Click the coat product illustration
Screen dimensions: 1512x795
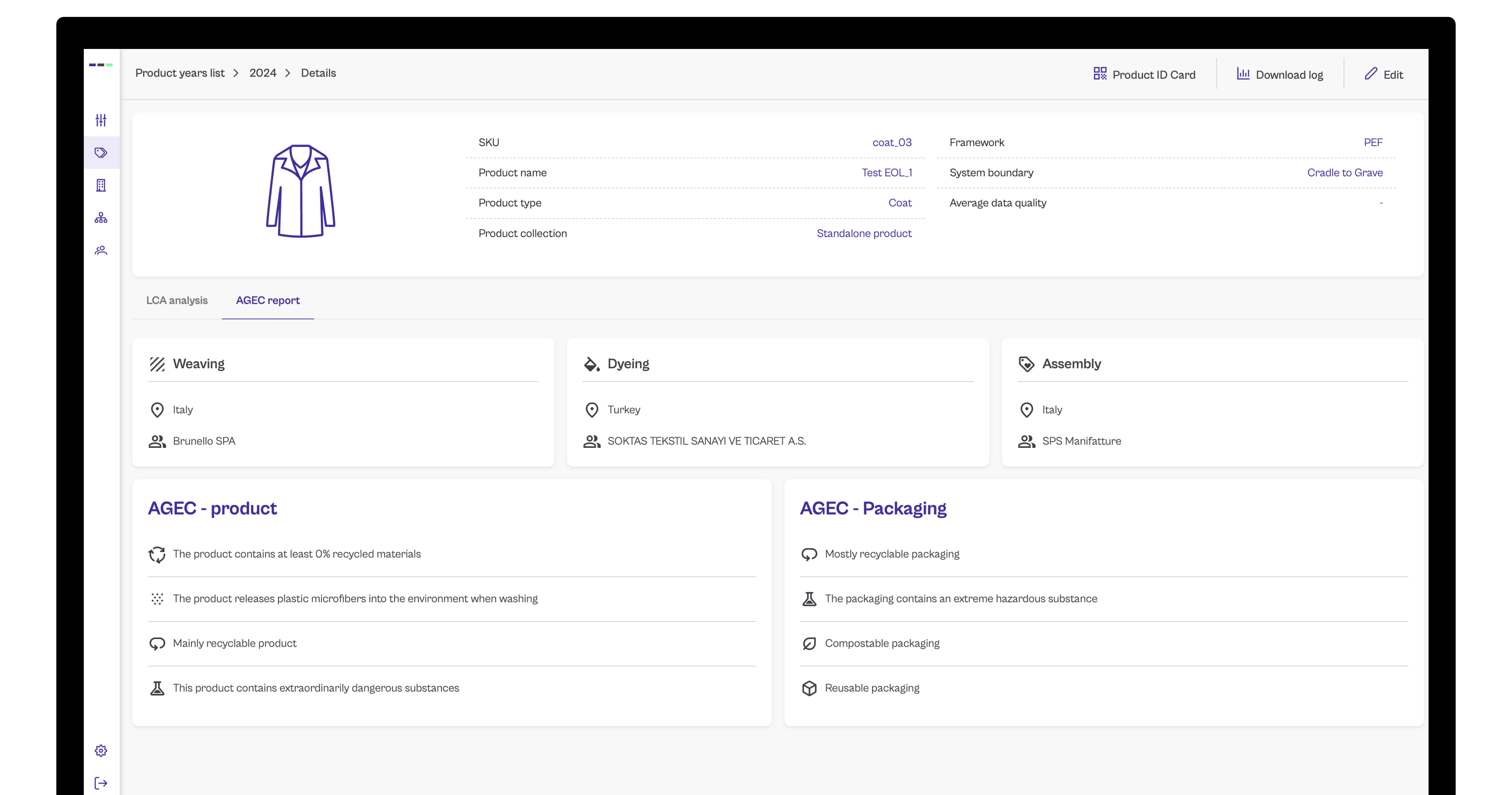click(300, 191)
